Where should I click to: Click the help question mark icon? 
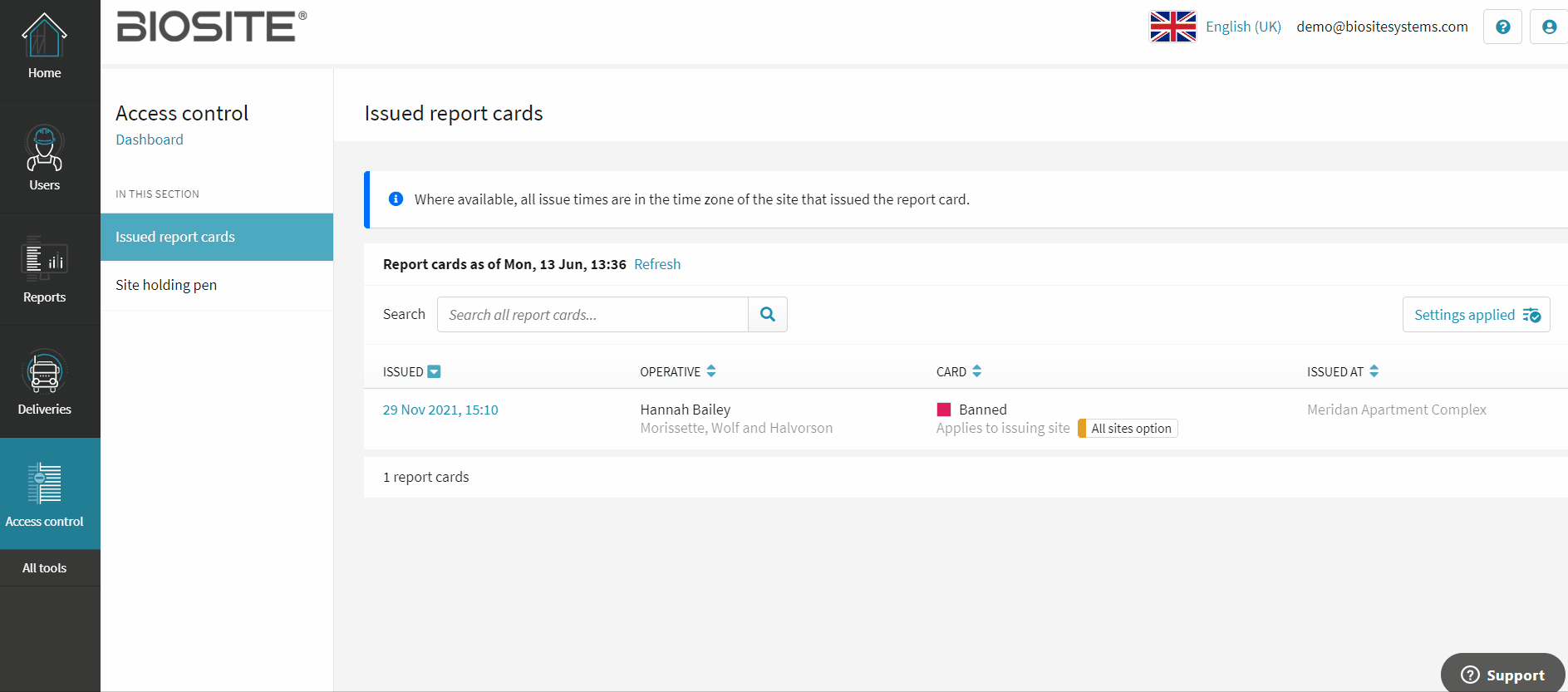tap(1502, 27)
